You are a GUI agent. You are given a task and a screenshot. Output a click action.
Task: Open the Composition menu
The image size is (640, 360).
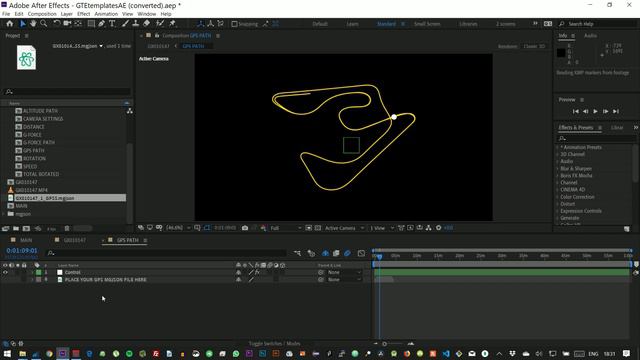click(42, 14)
